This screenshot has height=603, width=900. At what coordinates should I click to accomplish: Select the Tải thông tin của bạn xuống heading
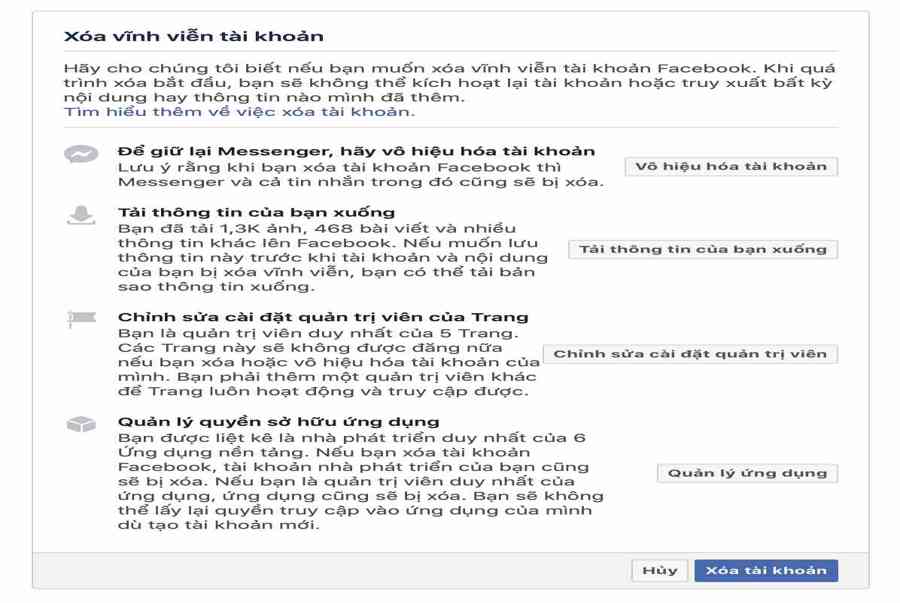(256, 212)
